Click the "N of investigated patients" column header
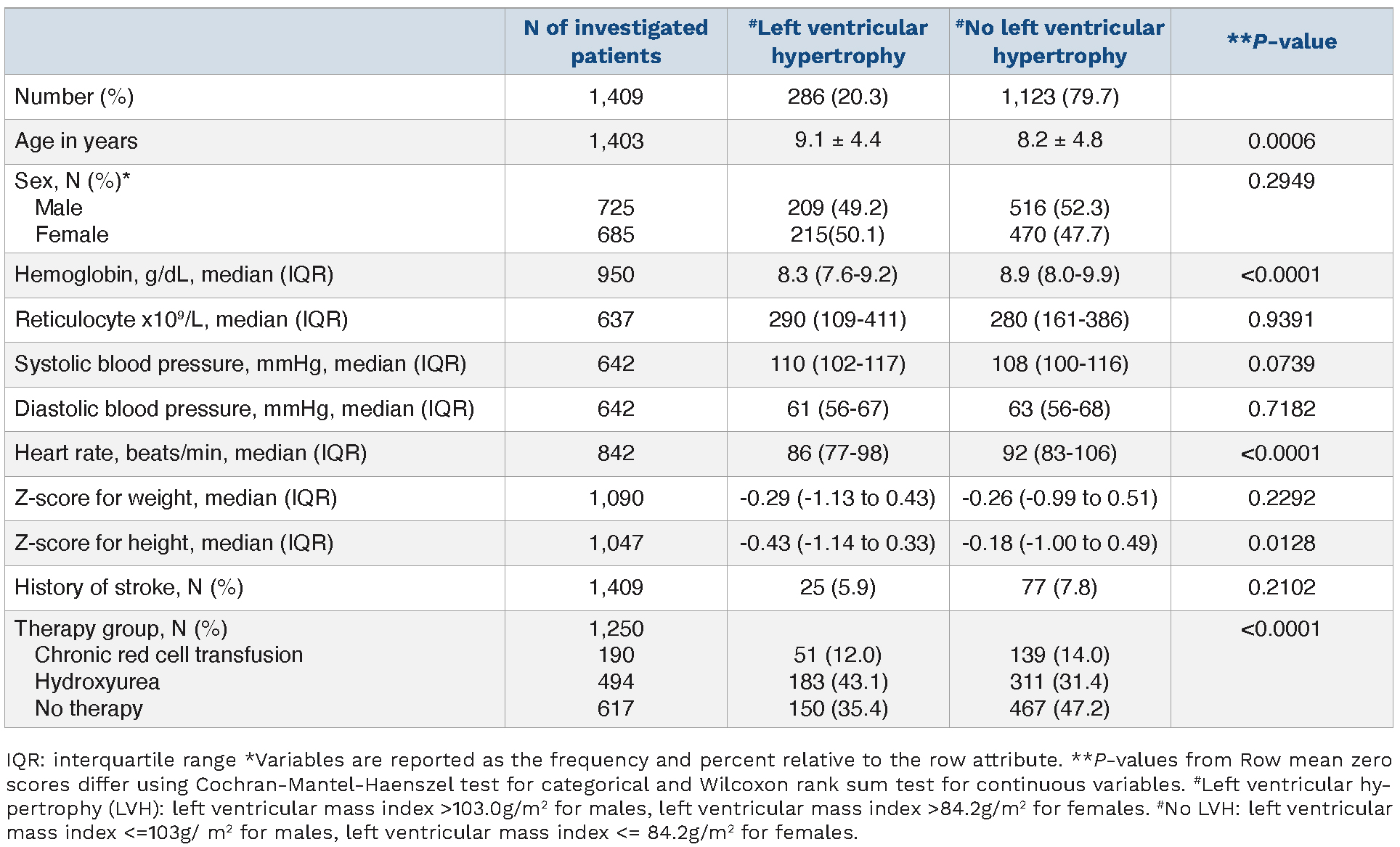The width and height of the screenshot is (1400, 847). point(616,41)
